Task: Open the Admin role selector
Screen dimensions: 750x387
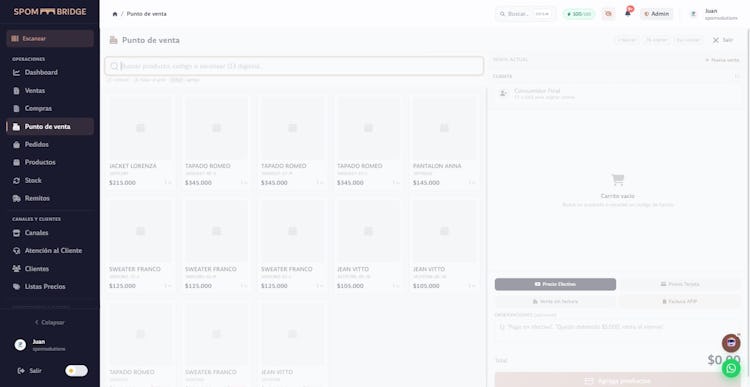Action: [x=656, y=14]
